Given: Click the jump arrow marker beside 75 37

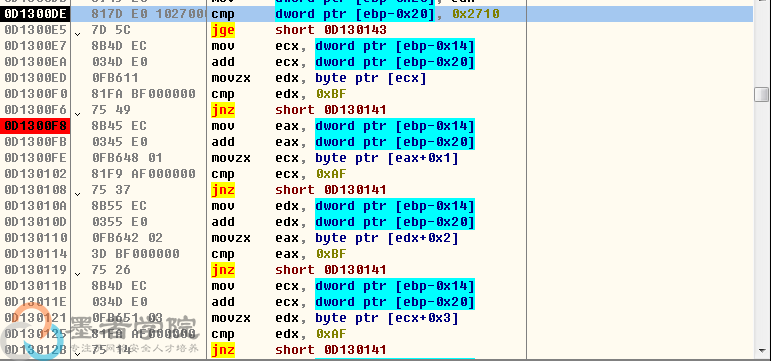Looking at the screenshot, I should 78,194.
